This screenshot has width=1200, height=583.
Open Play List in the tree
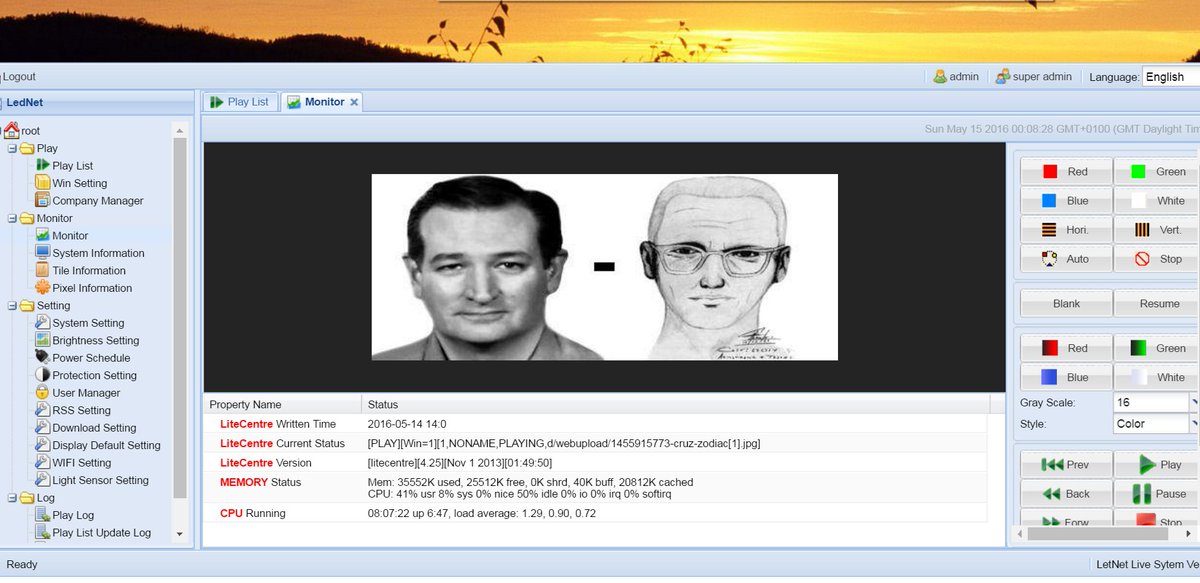click(x=72, y=166)
